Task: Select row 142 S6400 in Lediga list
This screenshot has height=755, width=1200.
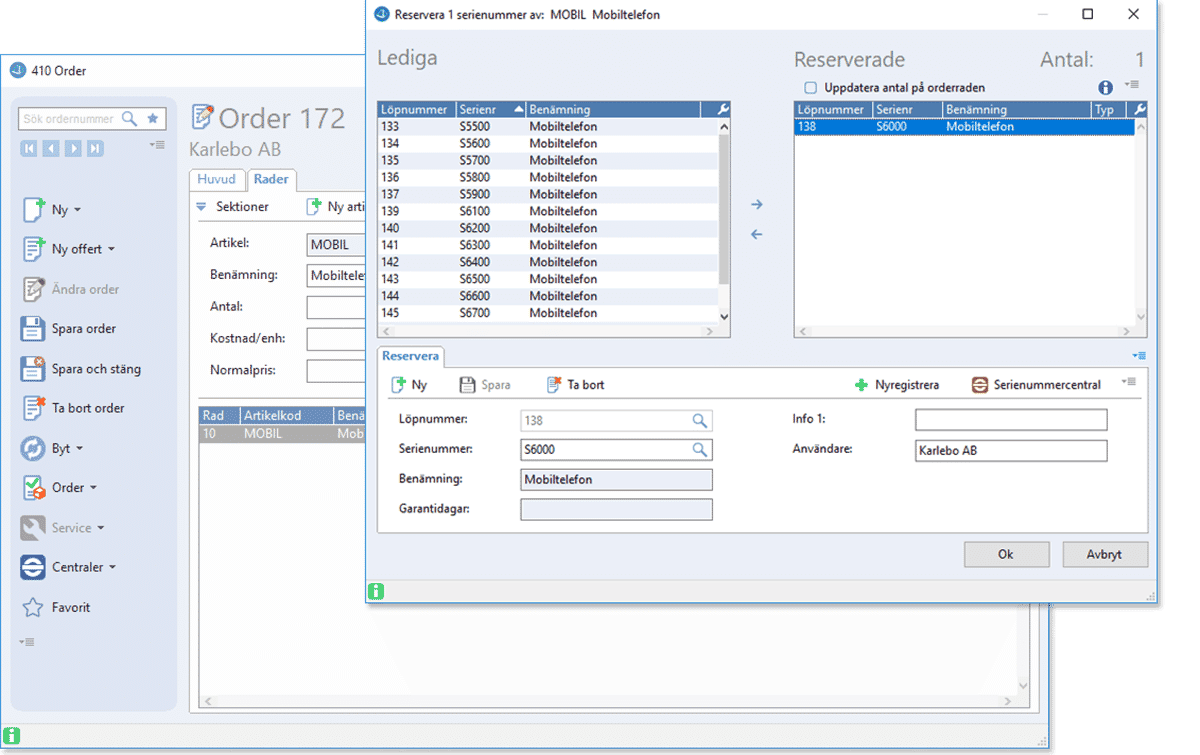Action: (547, 263)
